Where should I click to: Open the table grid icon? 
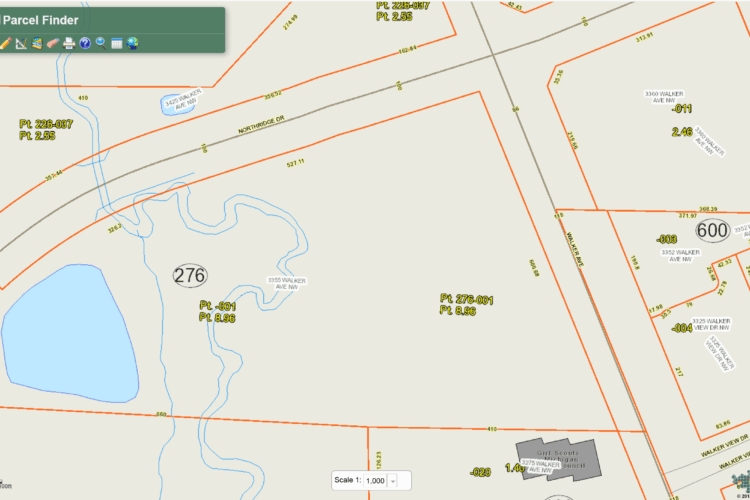pos(117,44)
